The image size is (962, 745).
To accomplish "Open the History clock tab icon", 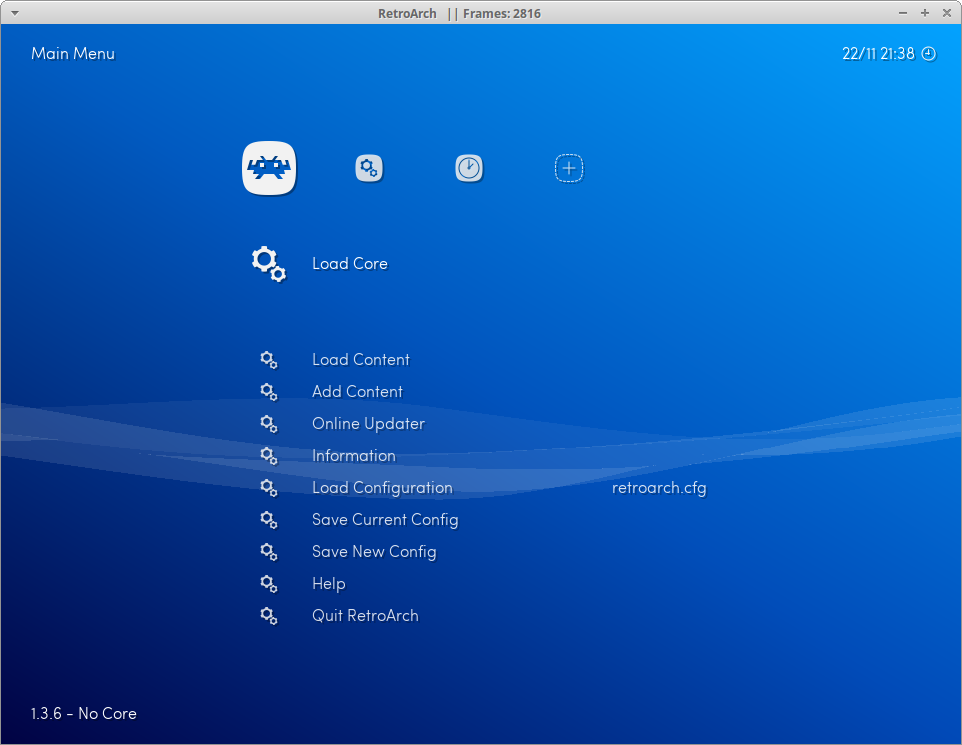I will click(468, 168).
